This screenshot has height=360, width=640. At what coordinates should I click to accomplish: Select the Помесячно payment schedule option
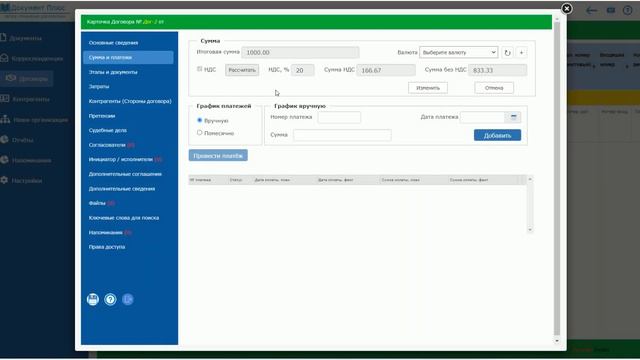(200, 133)
